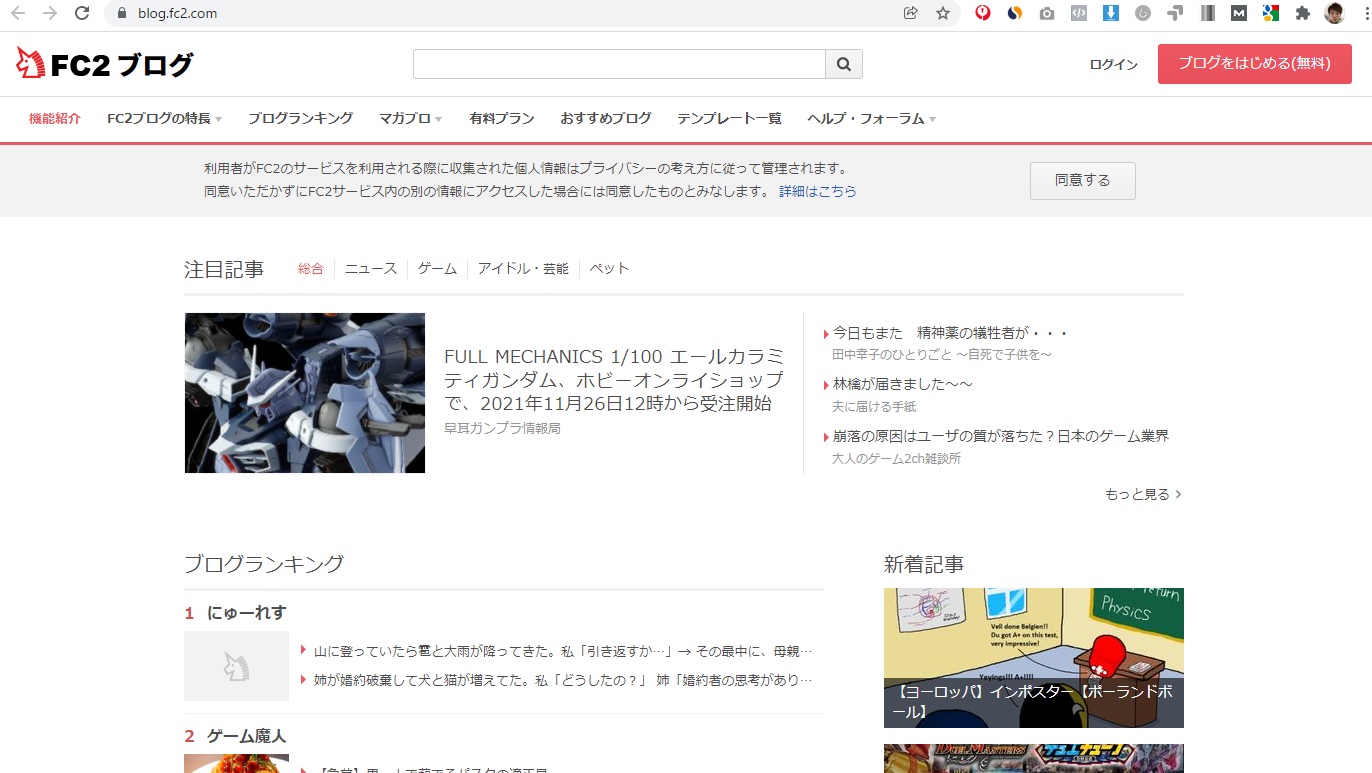Click the にゅーれす placeholder thumbnail

[x=236, y=666]
